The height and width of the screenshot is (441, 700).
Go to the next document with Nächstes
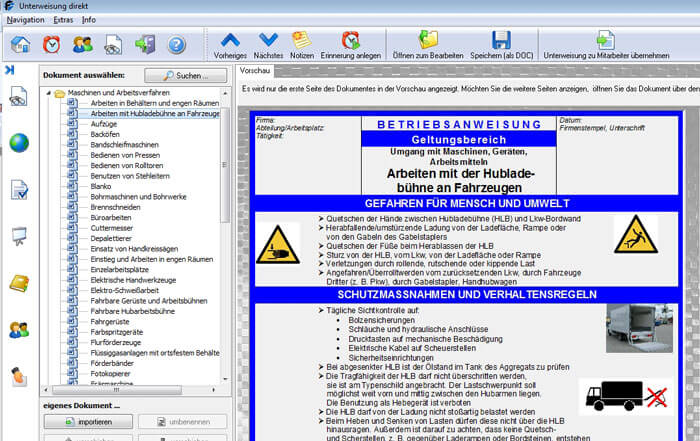(268, 46)
